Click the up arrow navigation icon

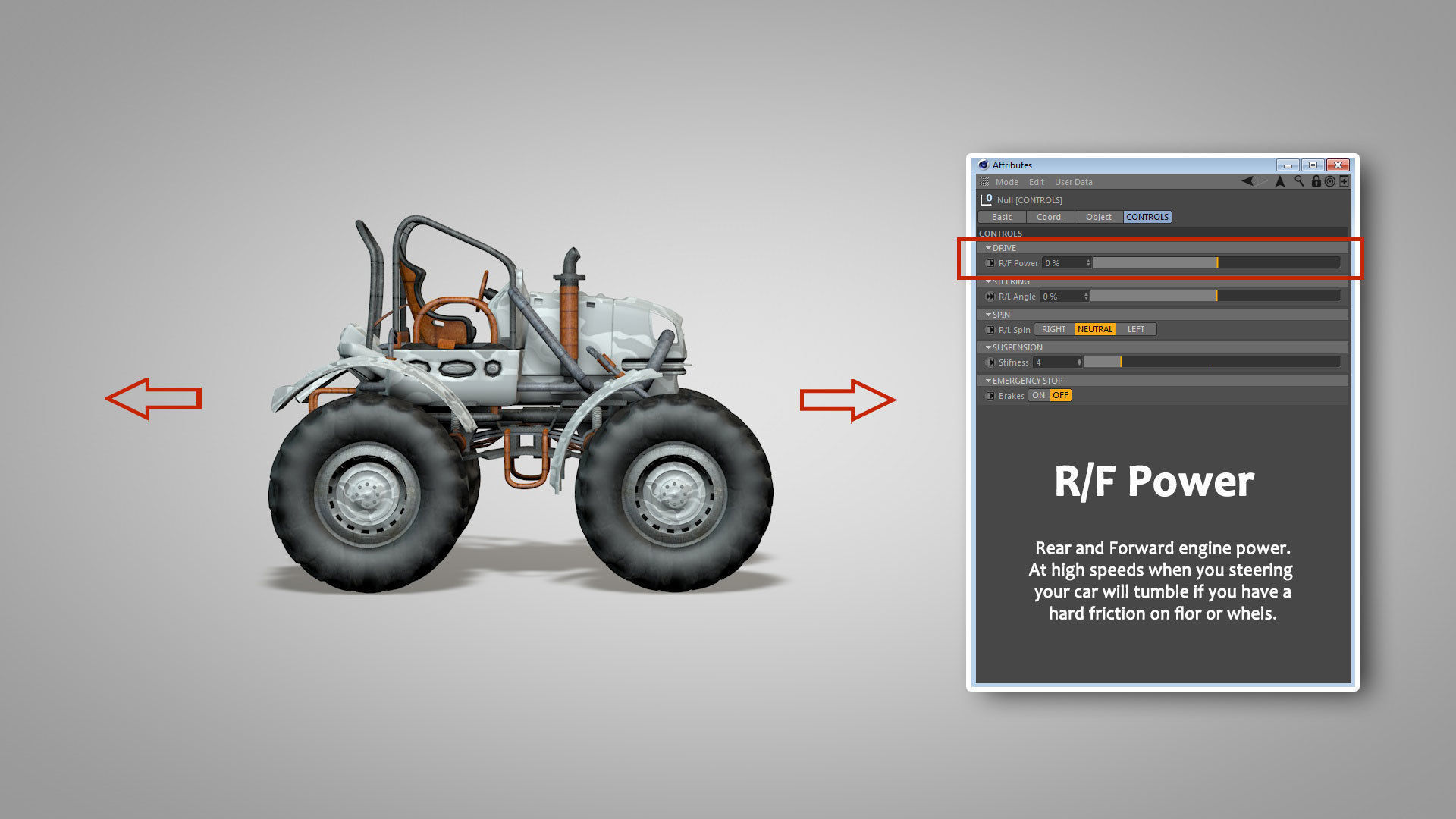[1280, 181]
